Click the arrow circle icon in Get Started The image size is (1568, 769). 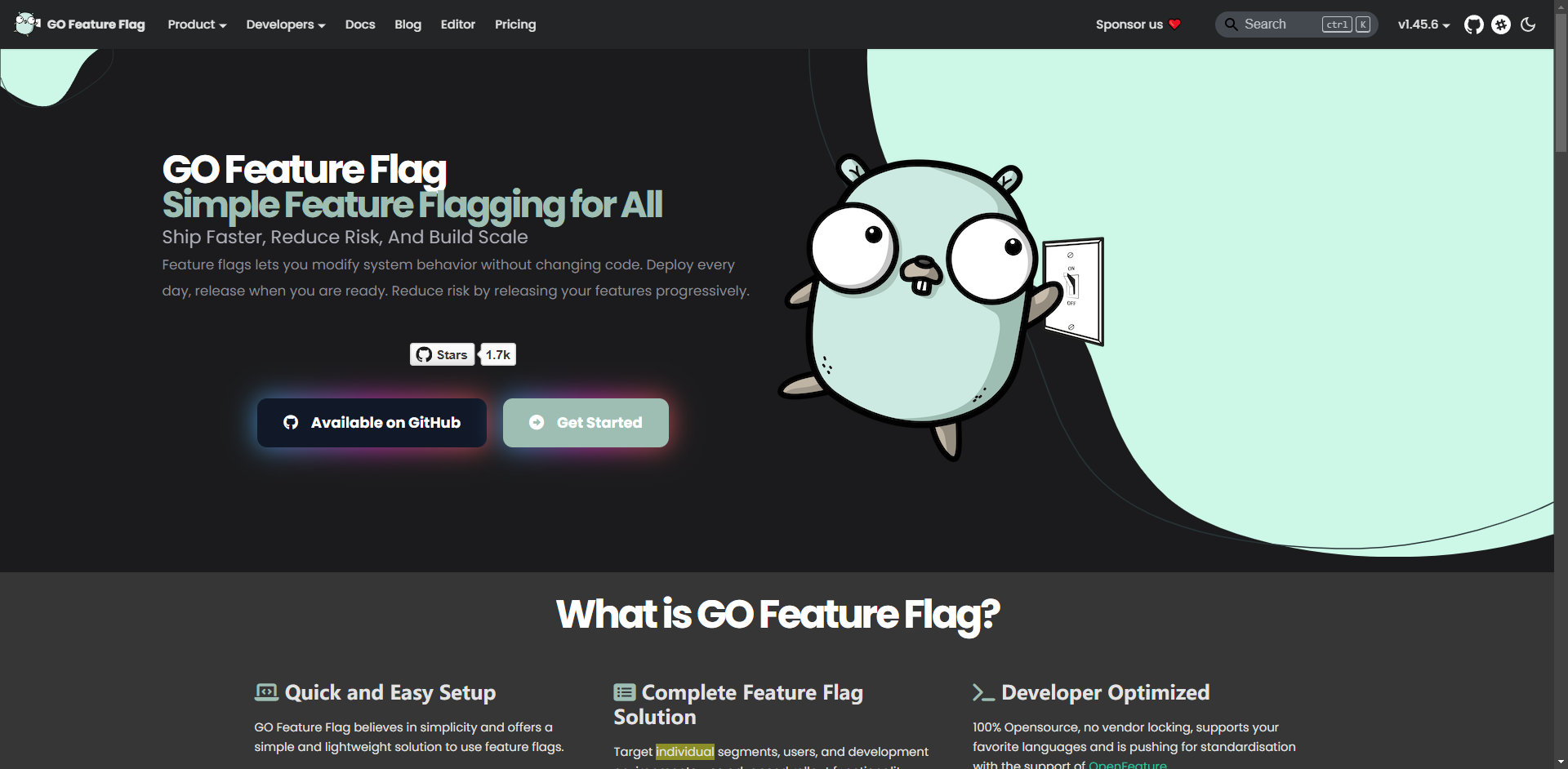tap(537, 422)
